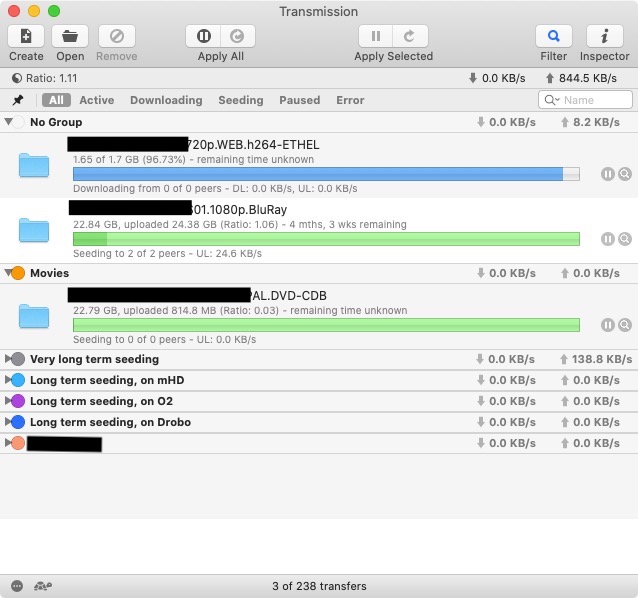Viewport: 638px width, 598px height.
Task: Click '3 of 238 transfers' status text
Action: [x=319, y=586]
